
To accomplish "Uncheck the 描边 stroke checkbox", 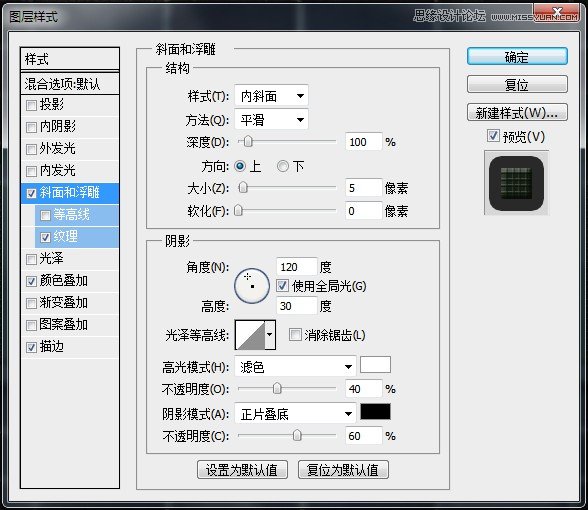I will (32, 347).
